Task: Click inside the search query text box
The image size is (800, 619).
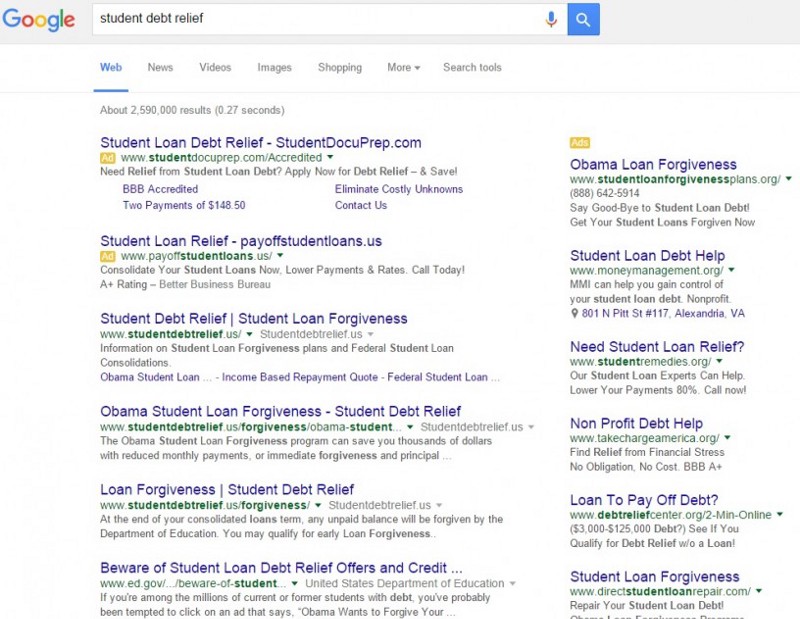Action: click(310, 19)
